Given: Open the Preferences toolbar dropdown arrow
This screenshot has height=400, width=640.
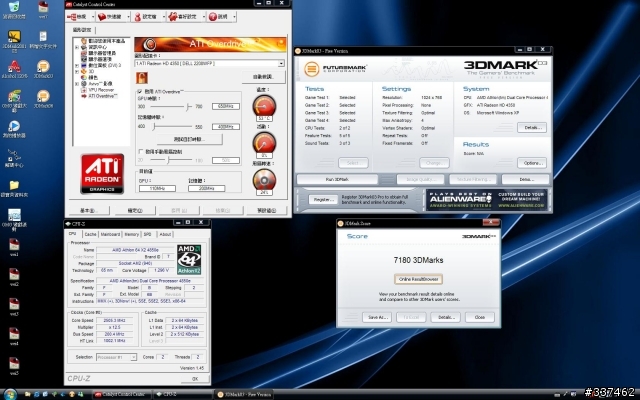Looking at the screenshot, I should point(203,17).
